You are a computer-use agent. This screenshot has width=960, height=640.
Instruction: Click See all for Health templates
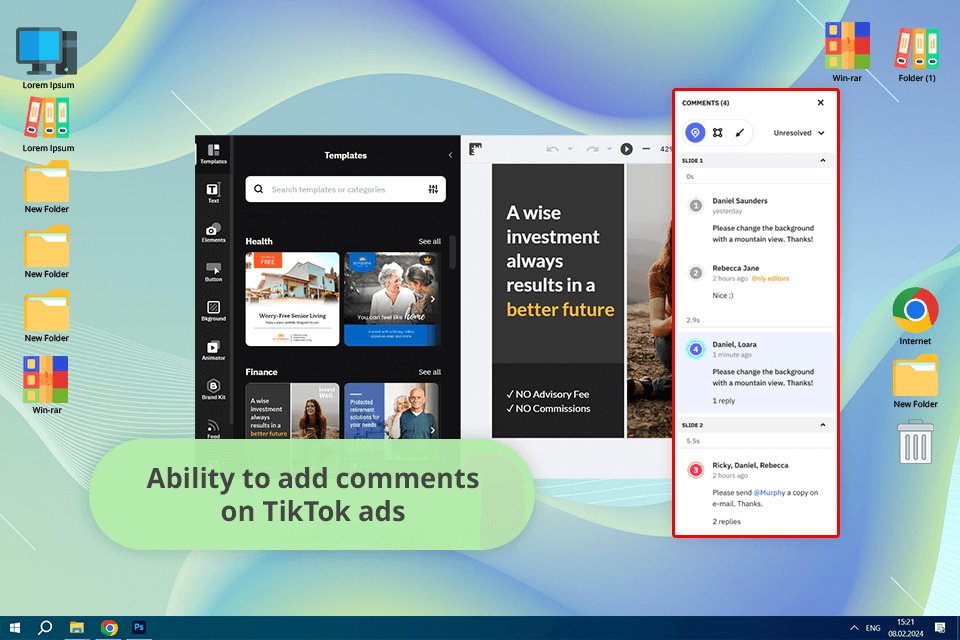429,241
